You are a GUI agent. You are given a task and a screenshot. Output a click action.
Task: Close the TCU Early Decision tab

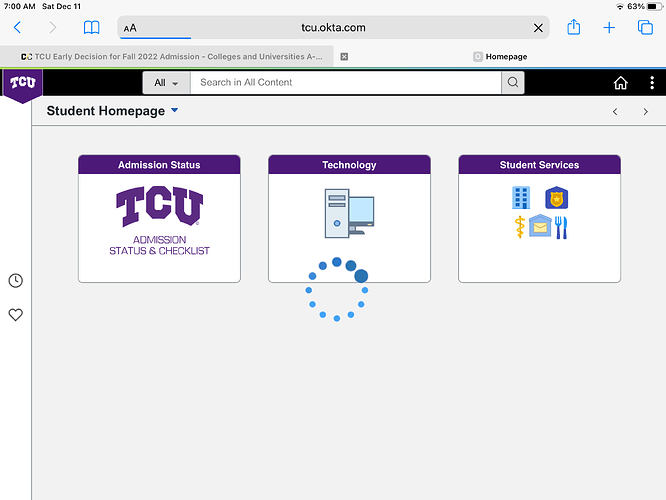pyautogui.click(x=344, y=56)
